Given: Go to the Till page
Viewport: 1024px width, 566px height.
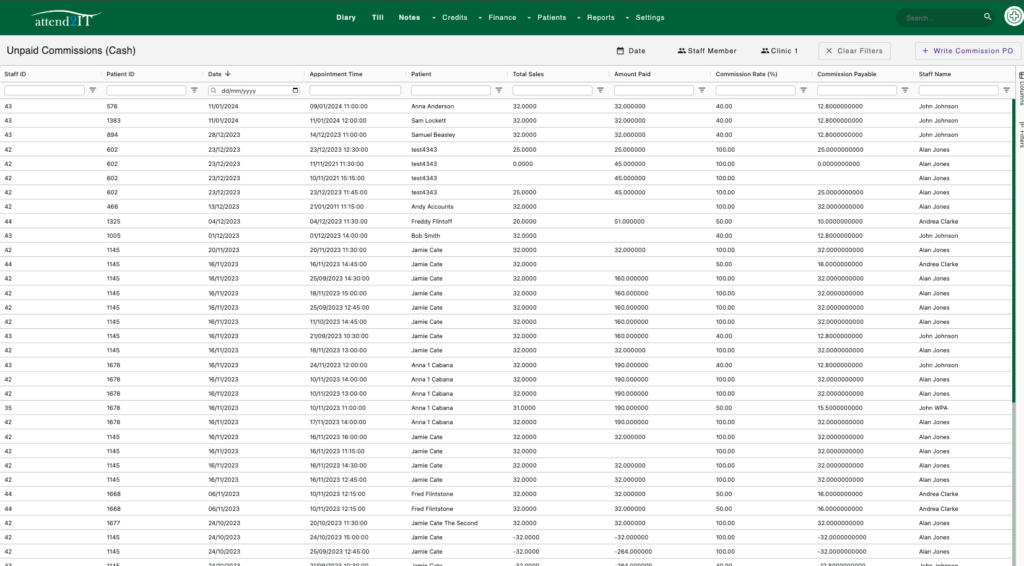Looking at the screenshot, I should [377, 18].
